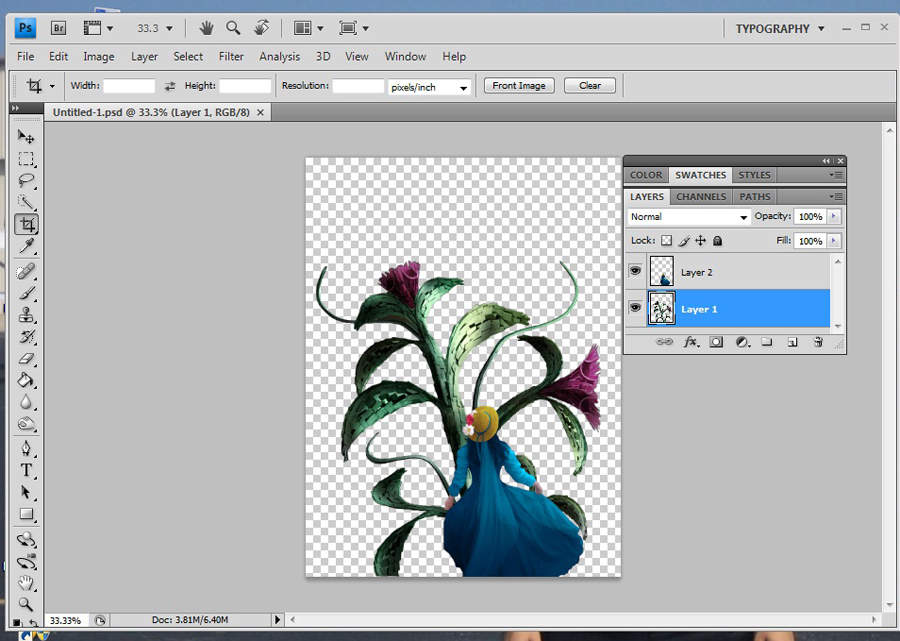
Task: Select the Path Selection tool
Action: click(26, 492)
